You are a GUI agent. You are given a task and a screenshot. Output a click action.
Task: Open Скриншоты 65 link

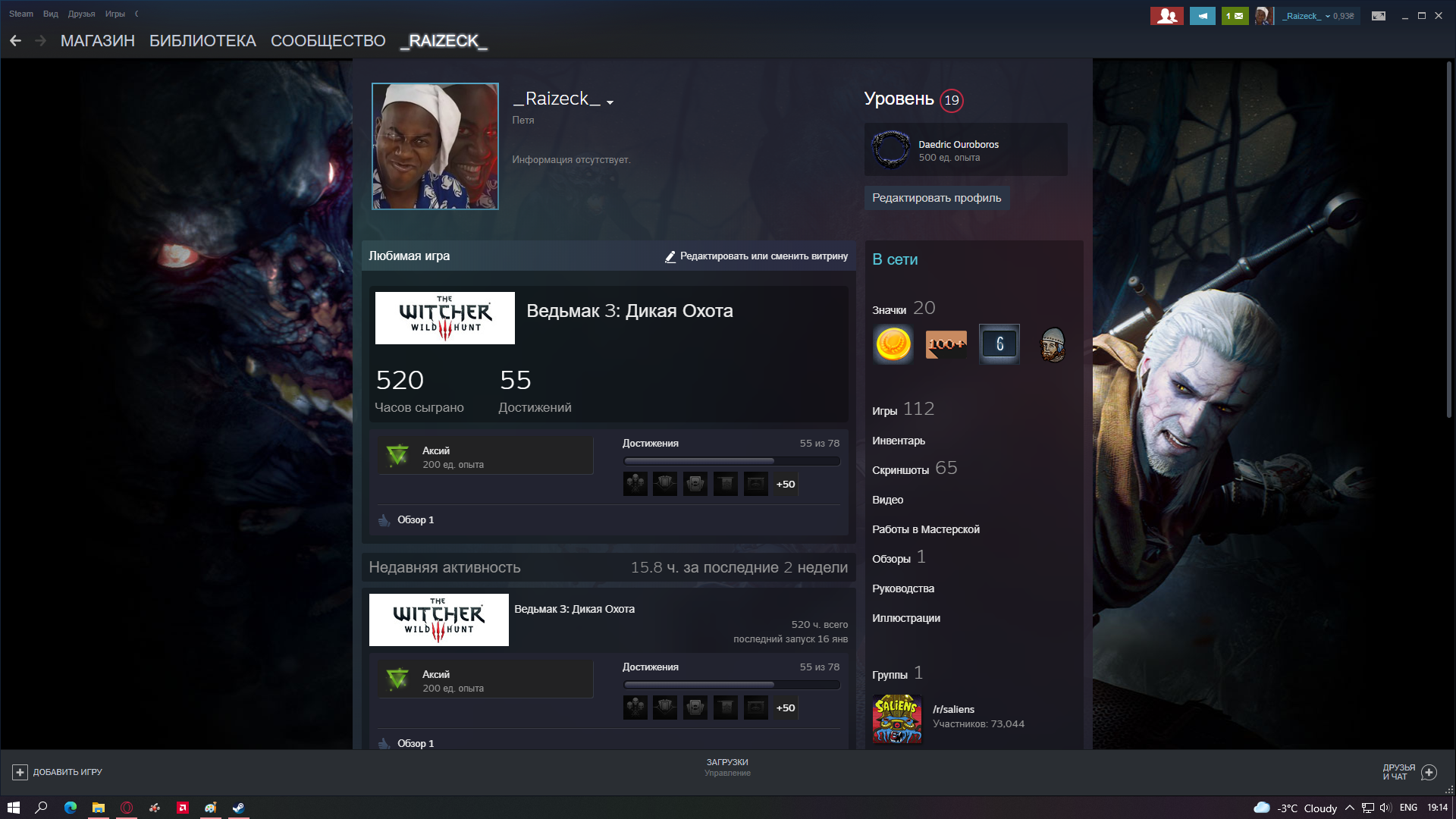coord(915,469)
